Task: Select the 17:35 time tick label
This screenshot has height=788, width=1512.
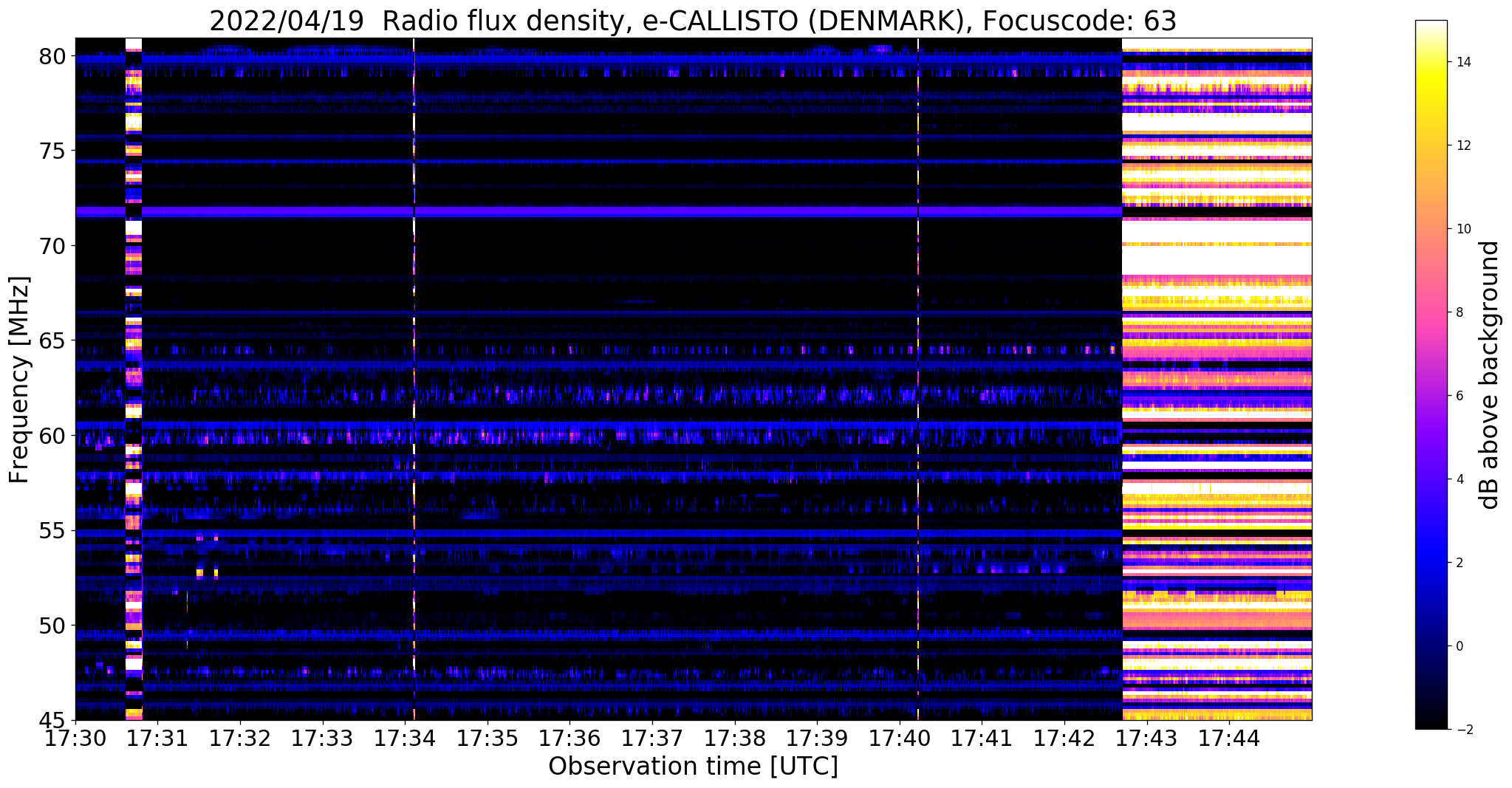Action: (487, 738)
